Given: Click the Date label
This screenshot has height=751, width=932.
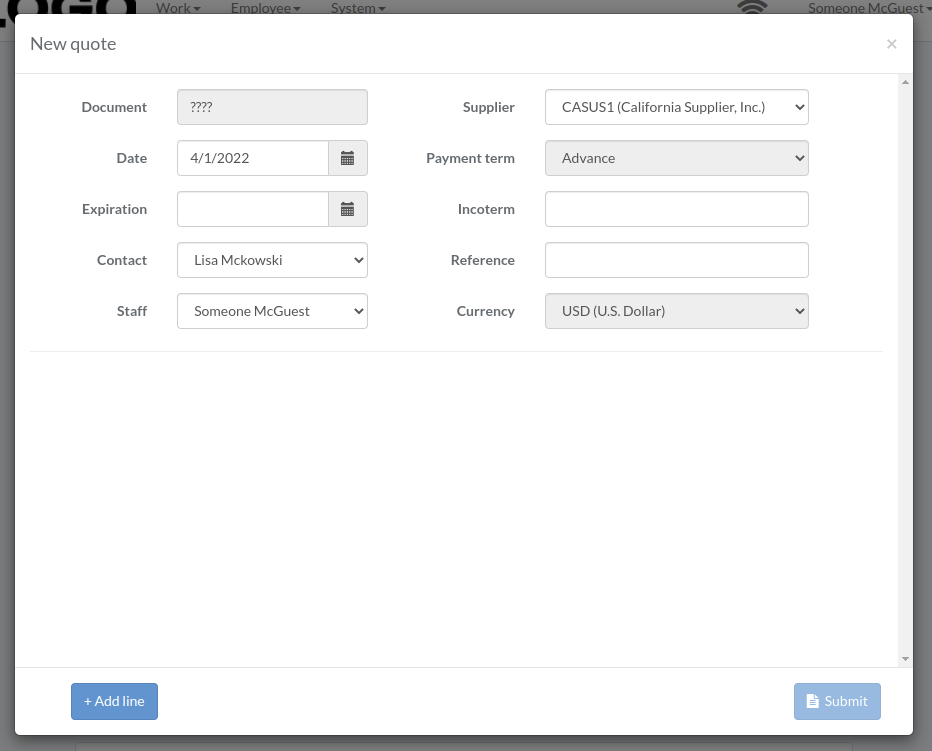Looking at the screenshot, I should 132,158.
